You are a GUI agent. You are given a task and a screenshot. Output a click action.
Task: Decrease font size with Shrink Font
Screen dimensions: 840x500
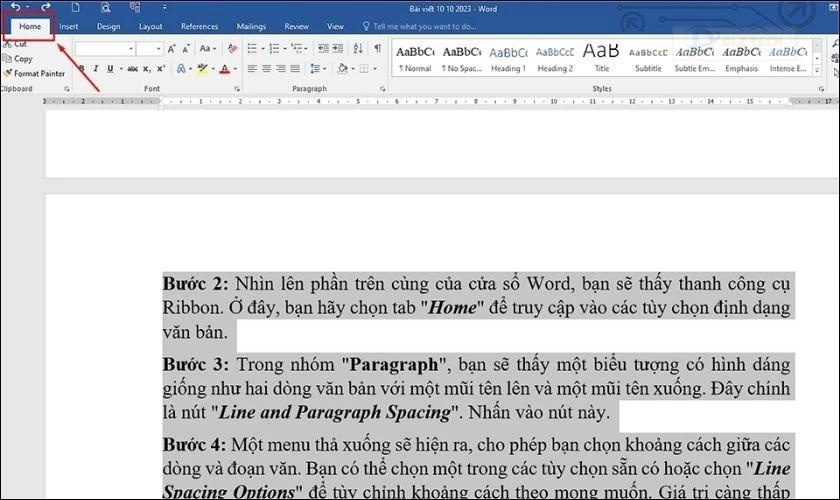coord(186,49)
